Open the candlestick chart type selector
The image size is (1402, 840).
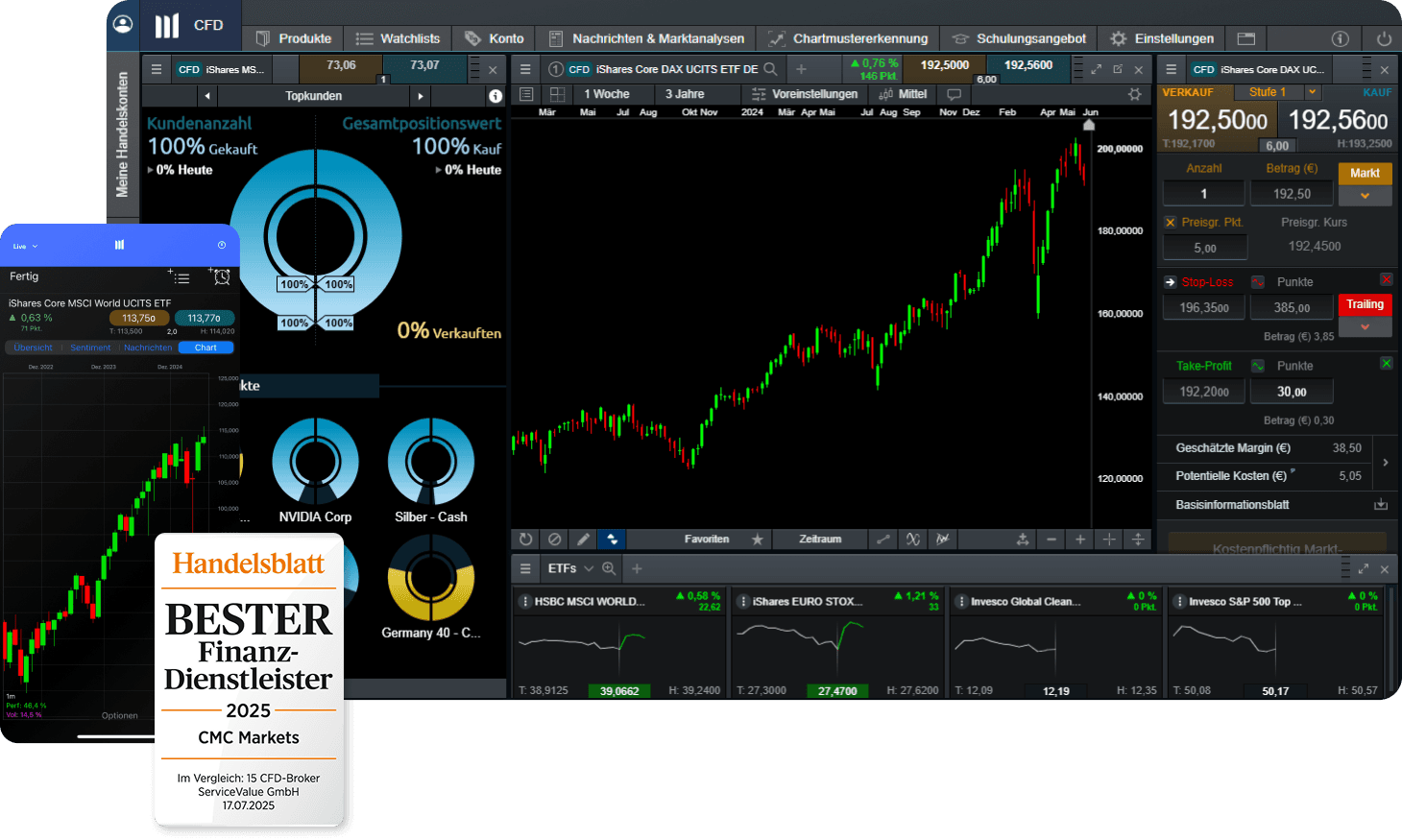pos(612,539)
